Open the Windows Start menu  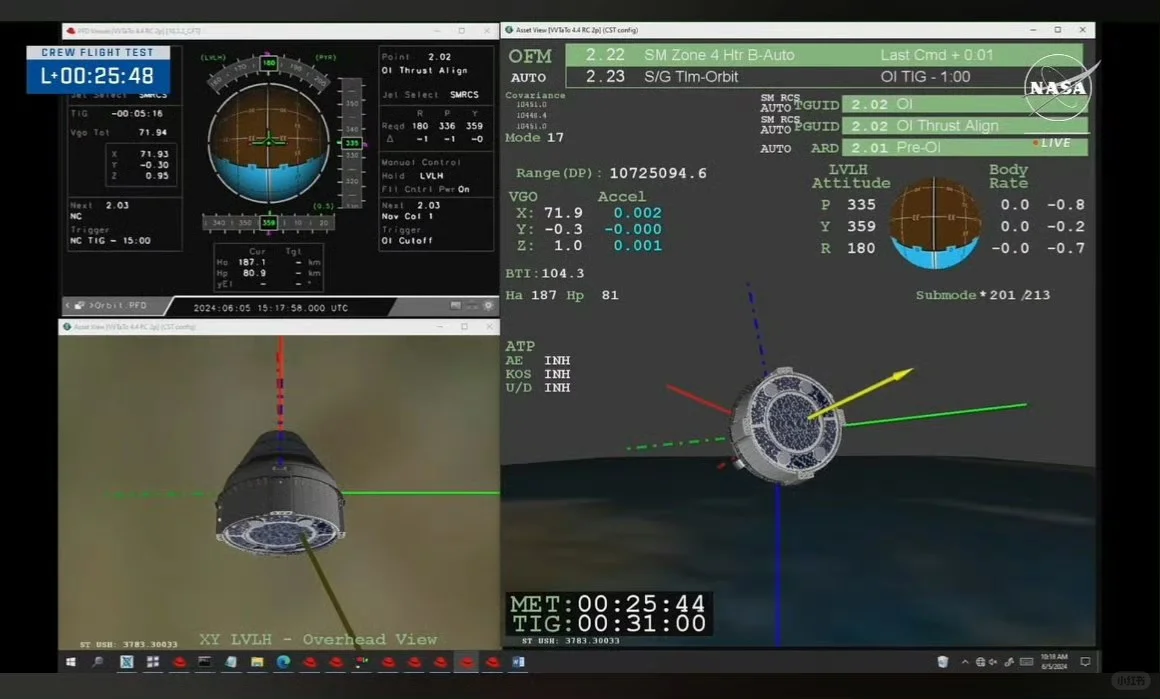[71, 662]
